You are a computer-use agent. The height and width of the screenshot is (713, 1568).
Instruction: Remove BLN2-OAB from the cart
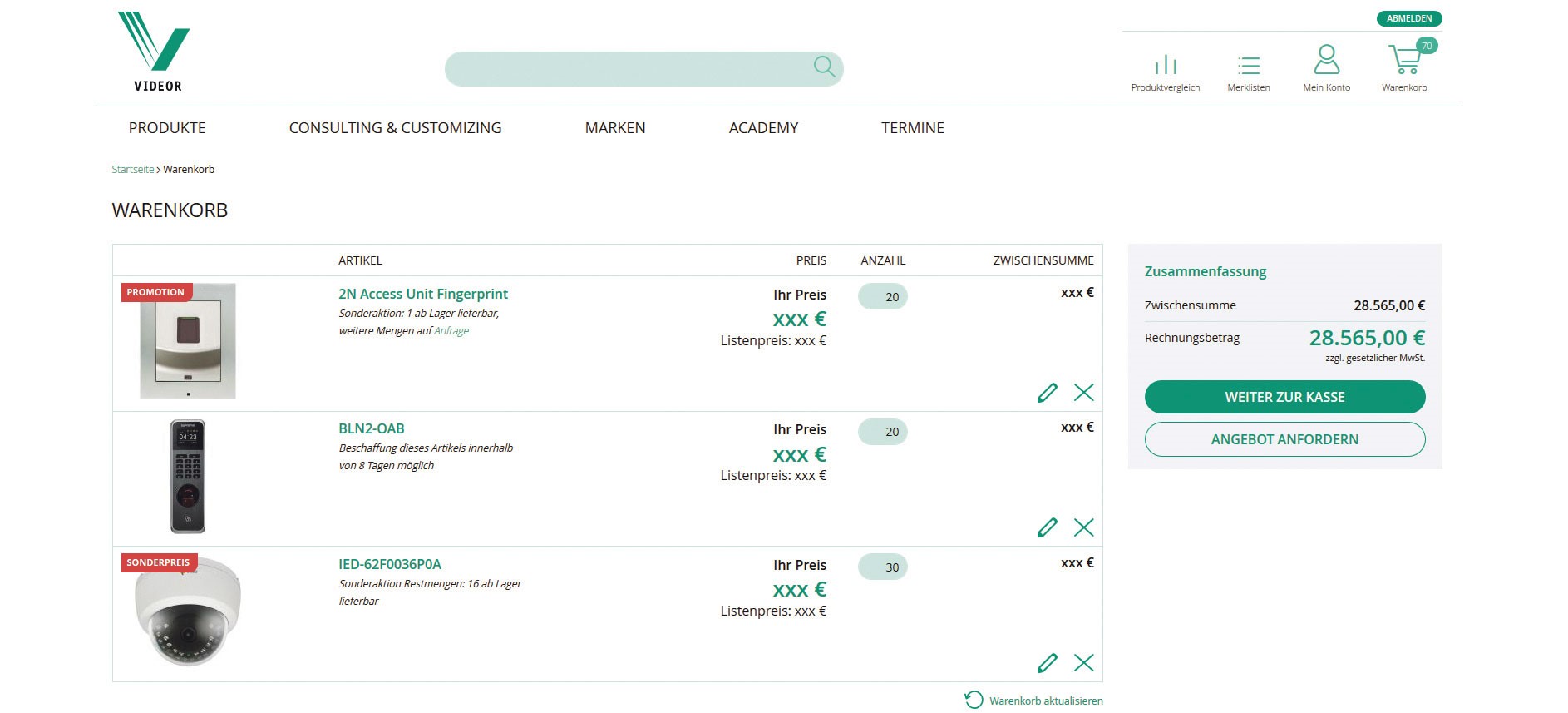coord(1083,527)
